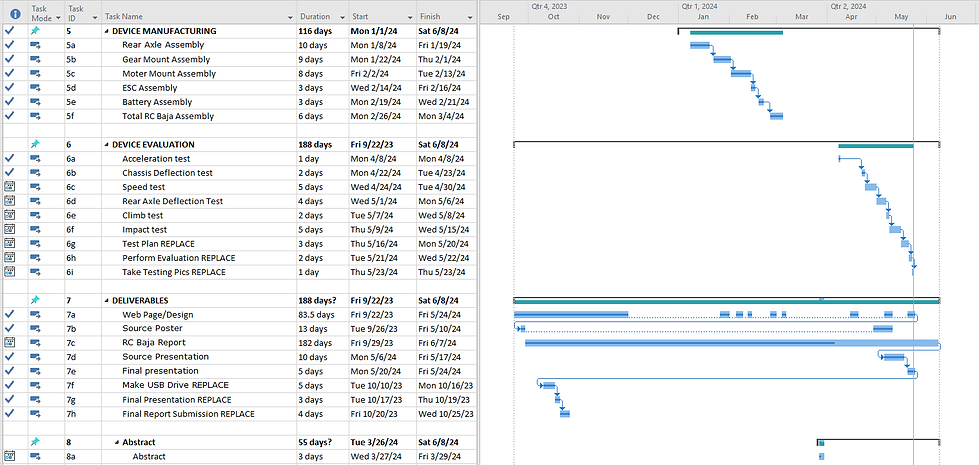The height and width of the screenshot is (465, 979).
Task: Click the constraint icon for Test Plan REPLACE
Action: 9,243
